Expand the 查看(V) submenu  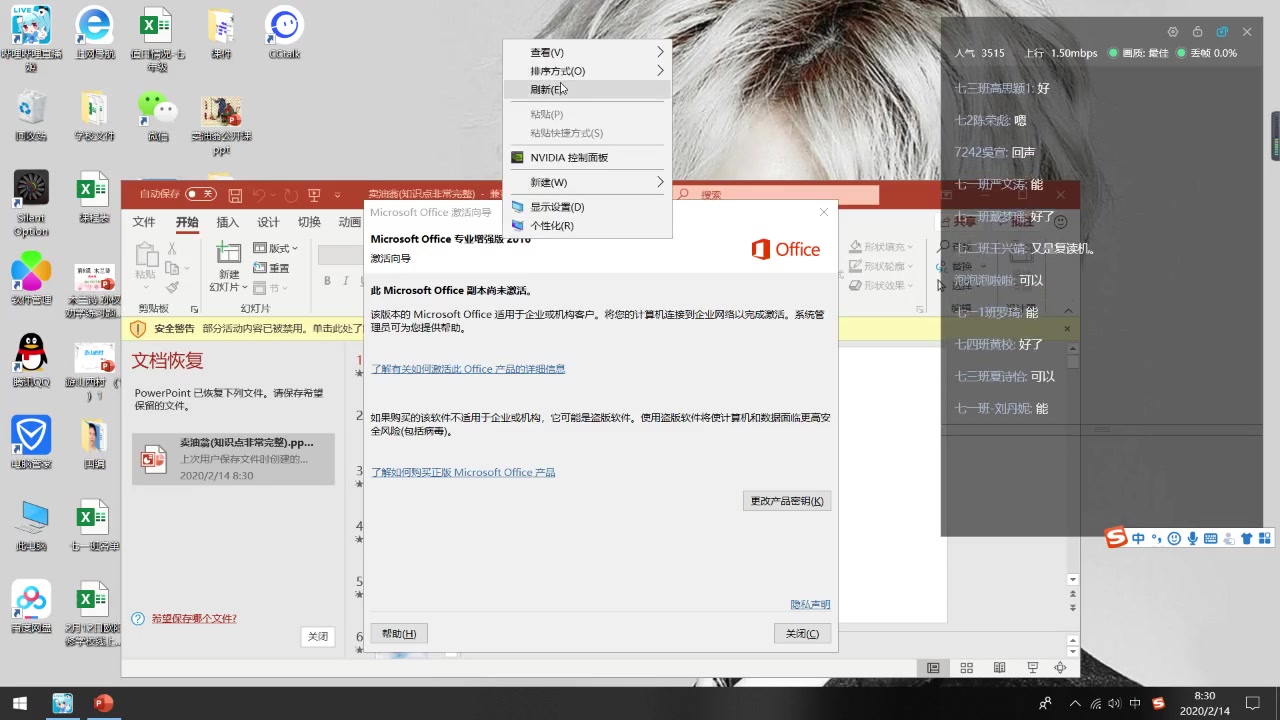(587, 52)
